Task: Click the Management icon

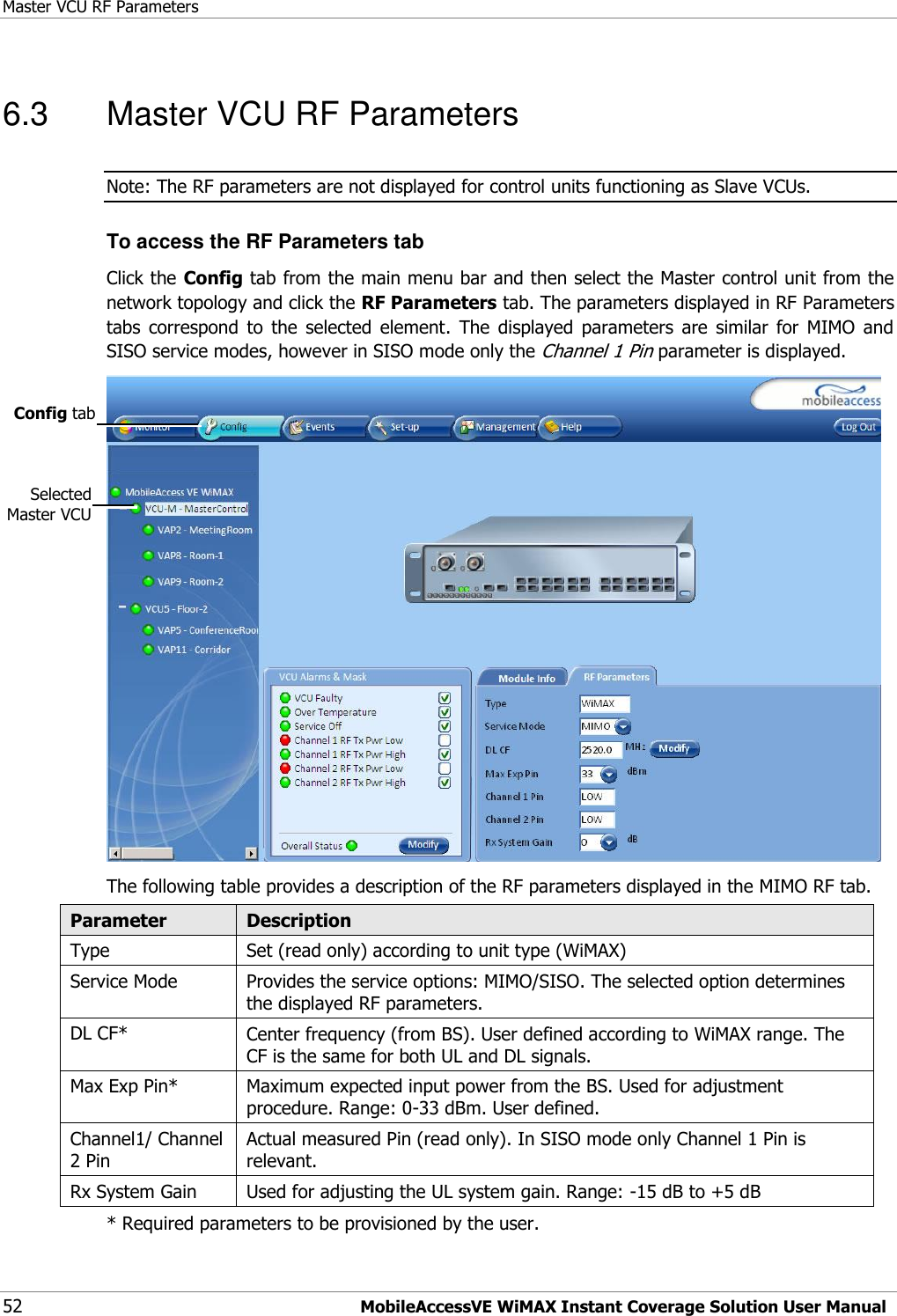Action: [467, 427]
